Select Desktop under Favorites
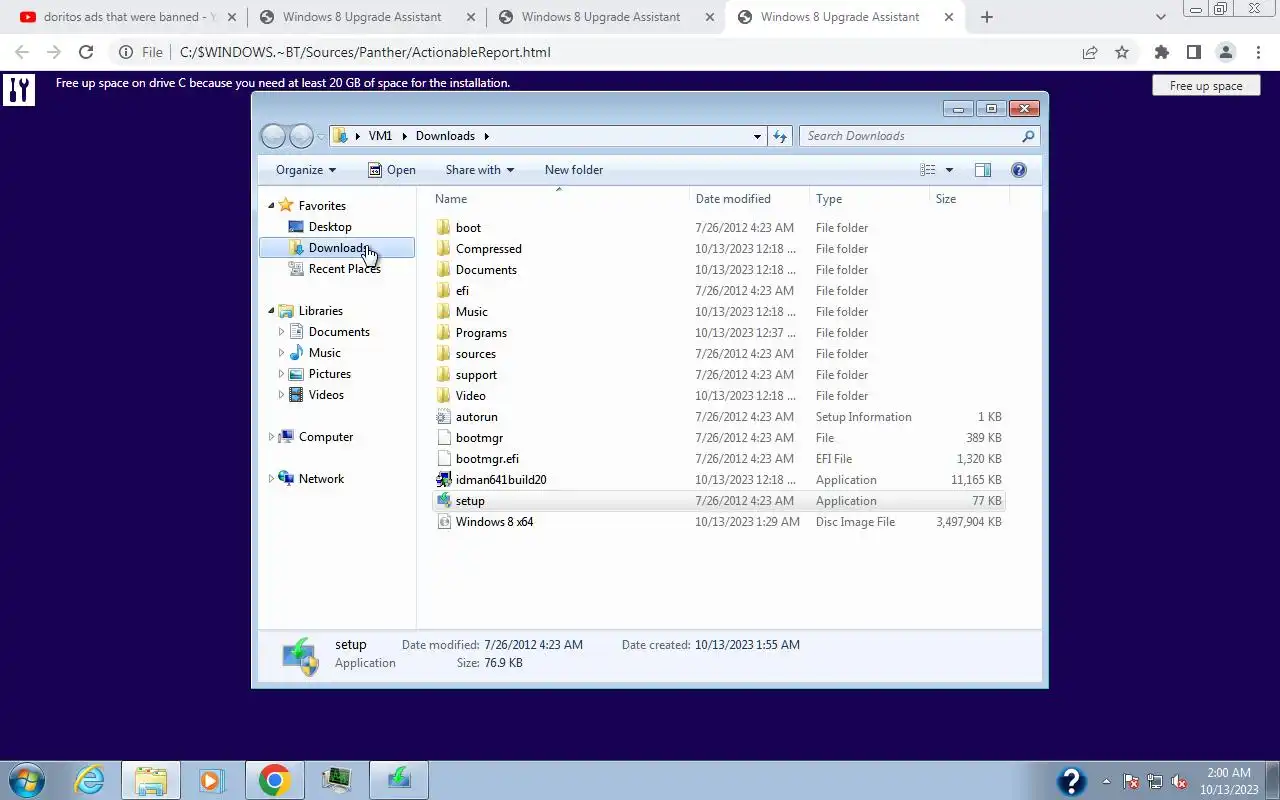Image resolution: width=1280 pixels, height=800 pixels. click(x=330, y=227)
